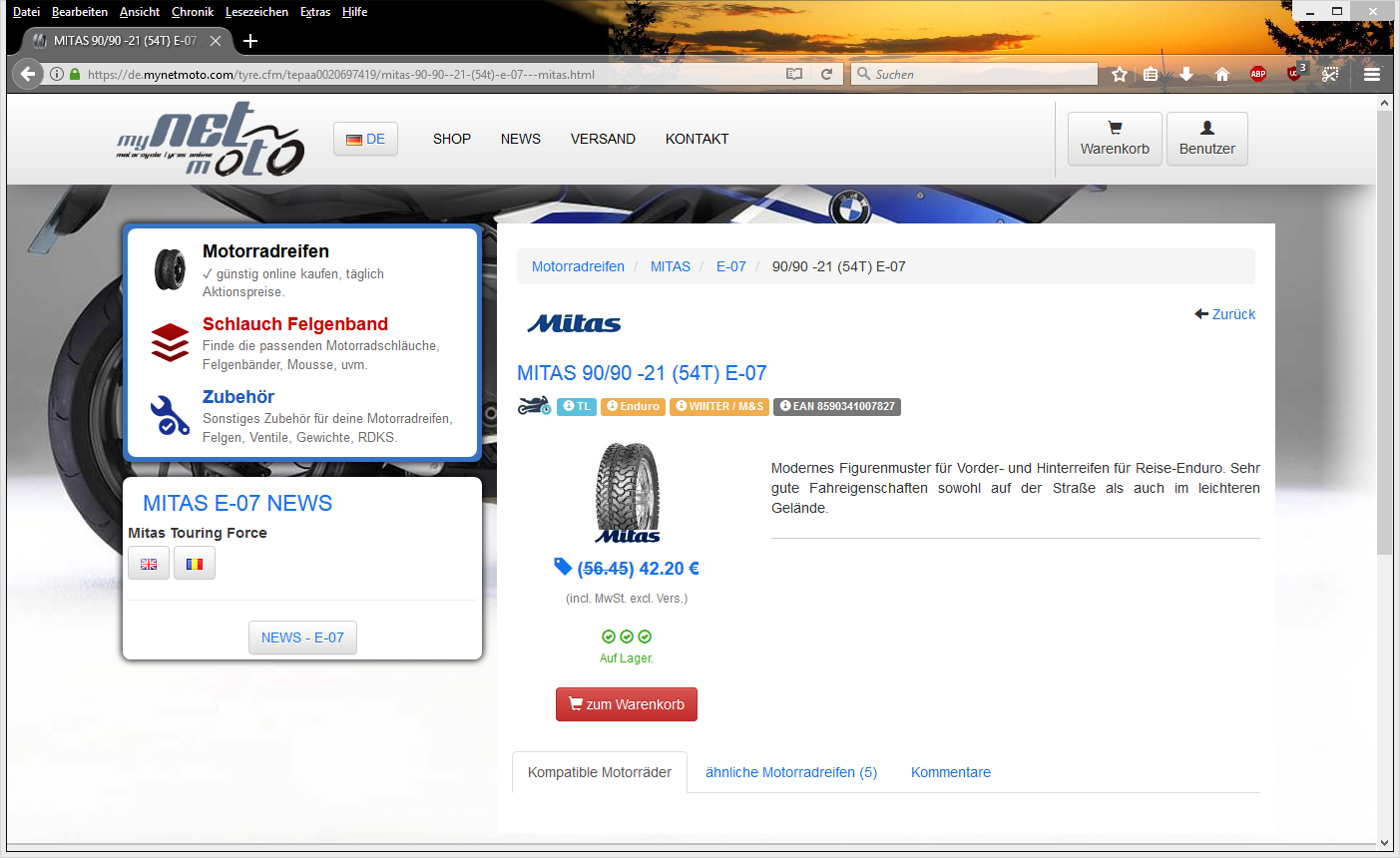Click the Enduro badge
1400x858 pixels.
point(633,406)
